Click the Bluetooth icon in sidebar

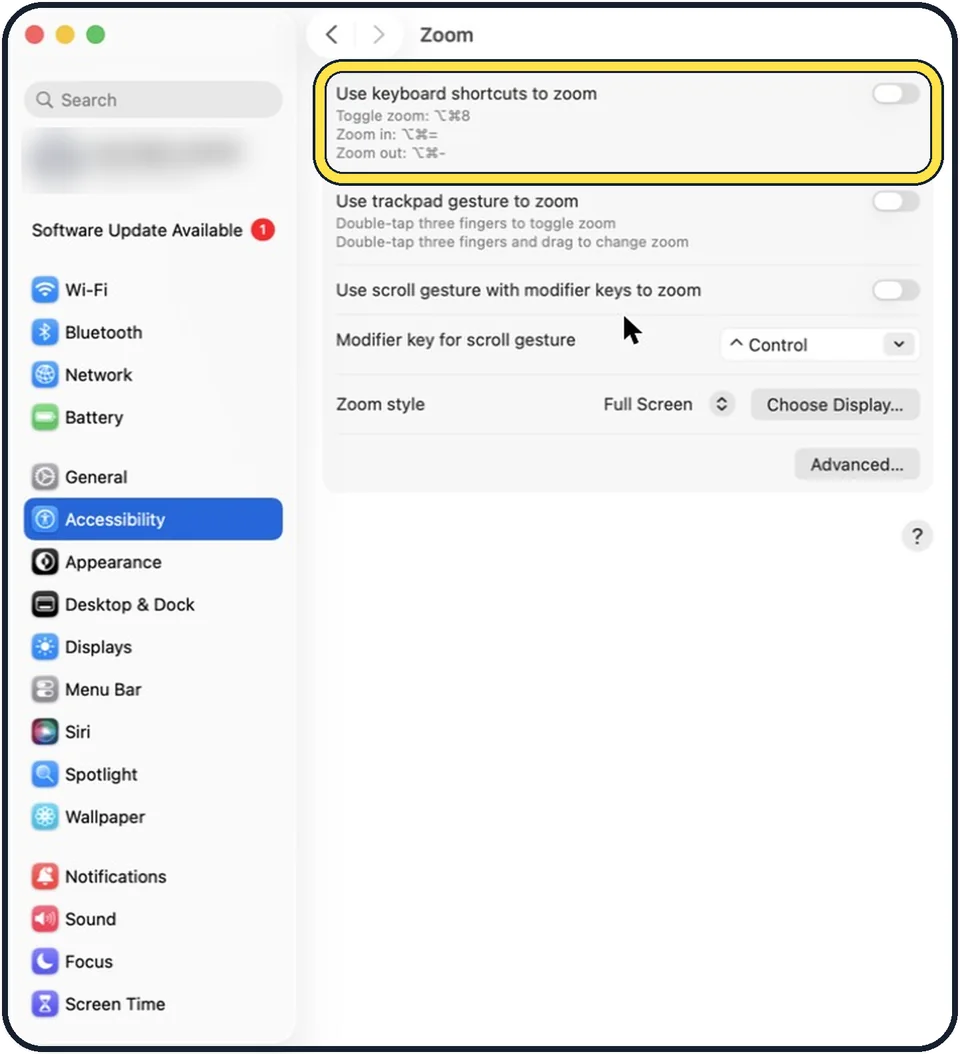point(45,332)
